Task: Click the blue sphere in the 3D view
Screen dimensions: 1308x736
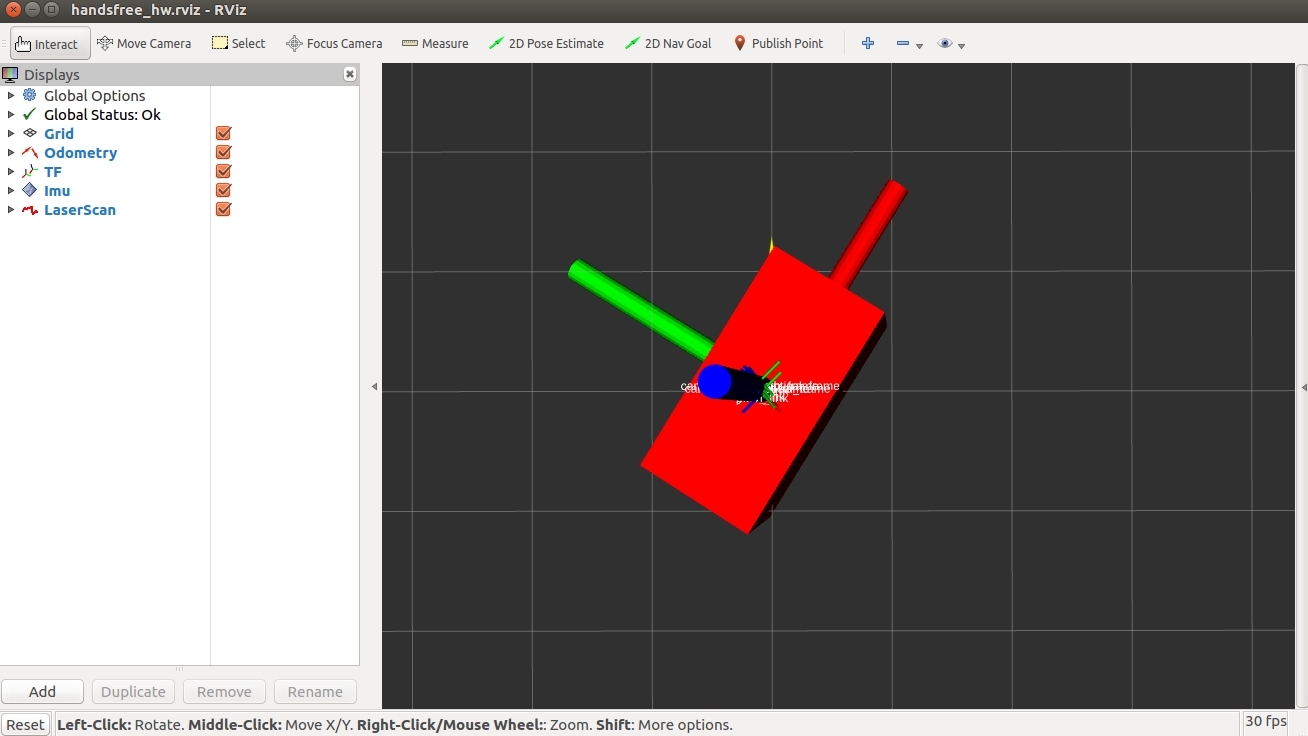Action: tap(715, 381)
